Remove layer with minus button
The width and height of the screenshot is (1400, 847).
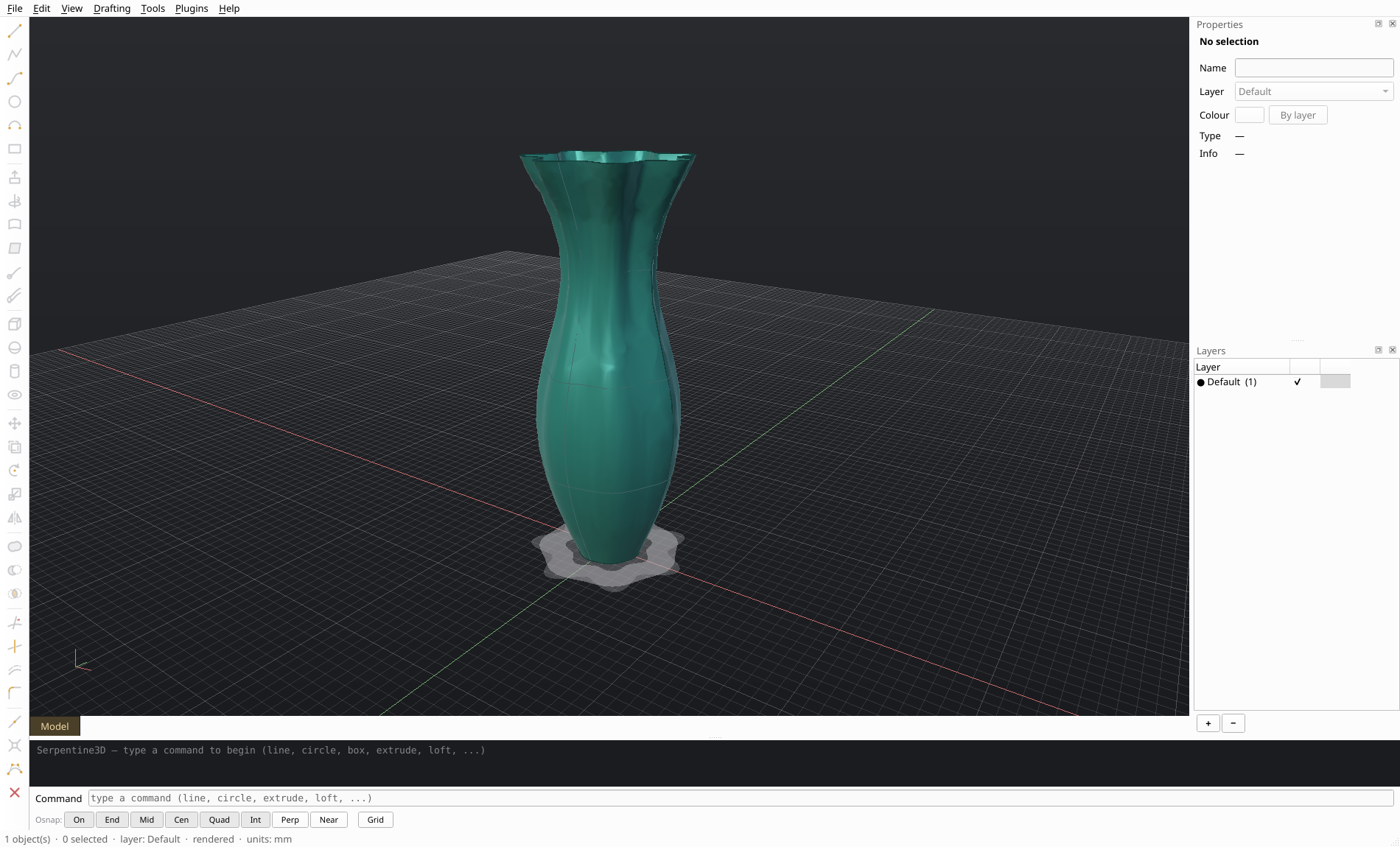point(1233,723)
